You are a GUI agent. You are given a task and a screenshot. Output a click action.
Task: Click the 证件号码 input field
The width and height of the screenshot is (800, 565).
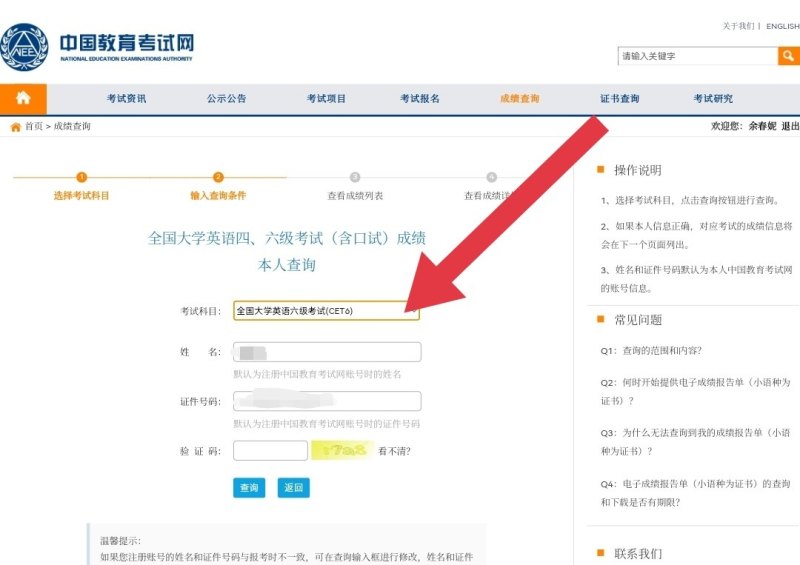[x=327, y=401]
